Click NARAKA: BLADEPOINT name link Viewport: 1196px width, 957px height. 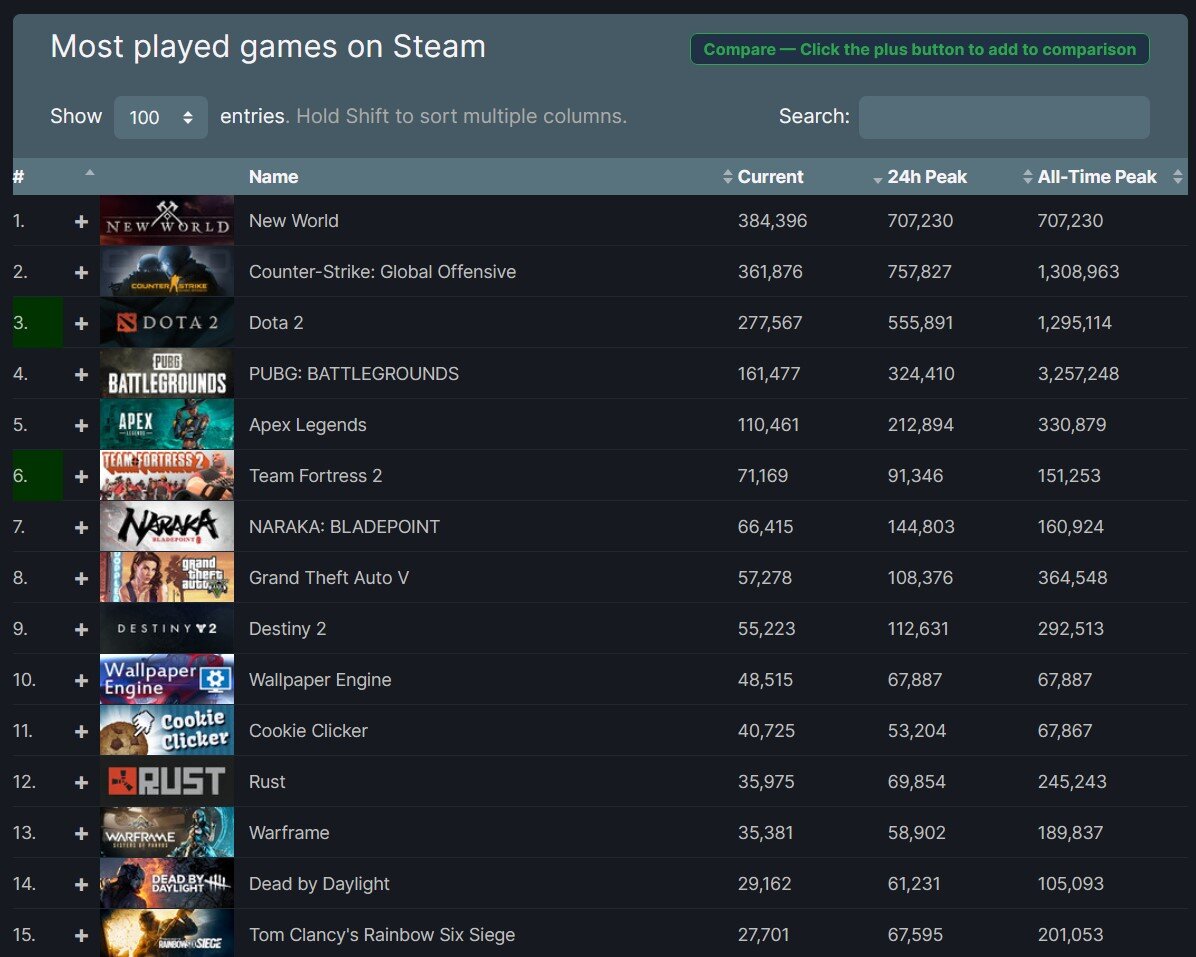344,528
